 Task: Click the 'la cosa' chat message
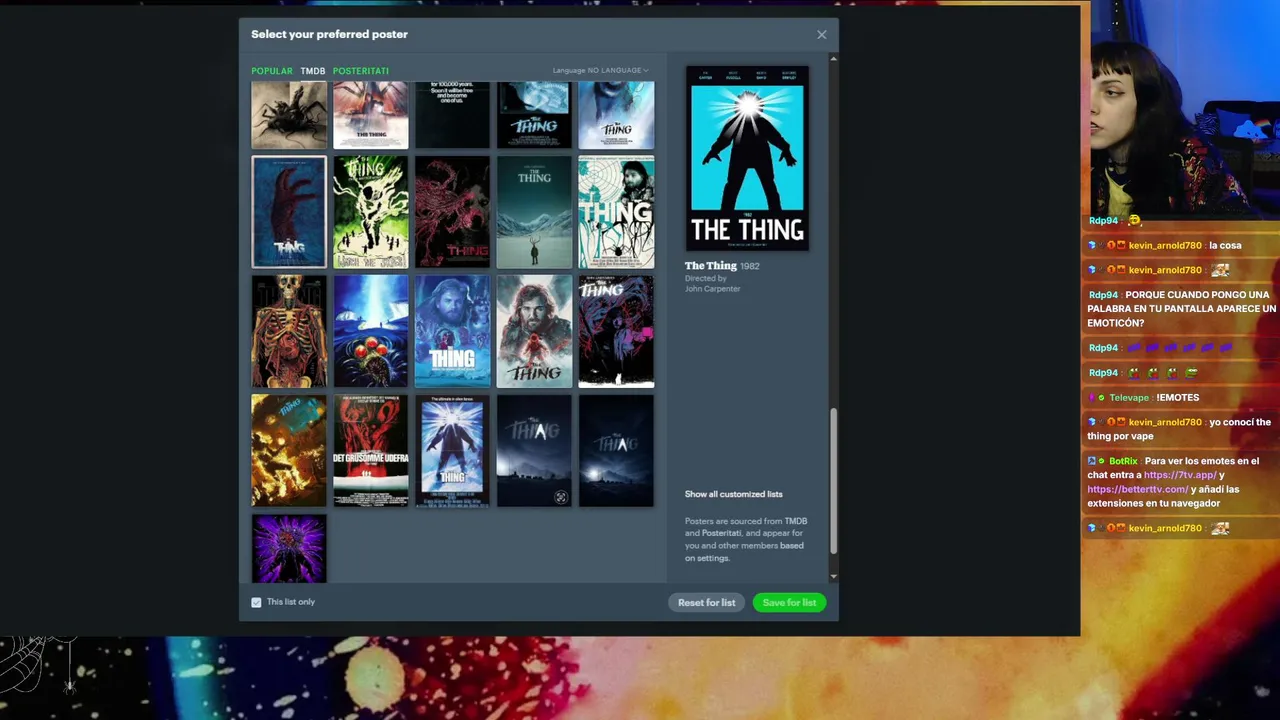[x=1225, y=246]
